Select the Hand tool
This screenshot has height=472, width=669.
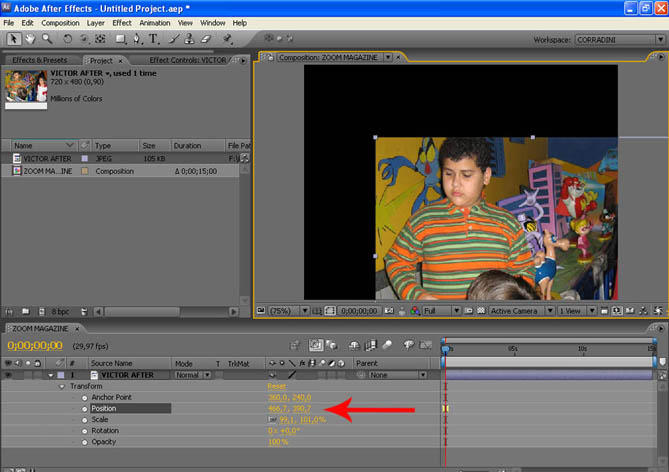pyautogui.click(x=30, y=39)
